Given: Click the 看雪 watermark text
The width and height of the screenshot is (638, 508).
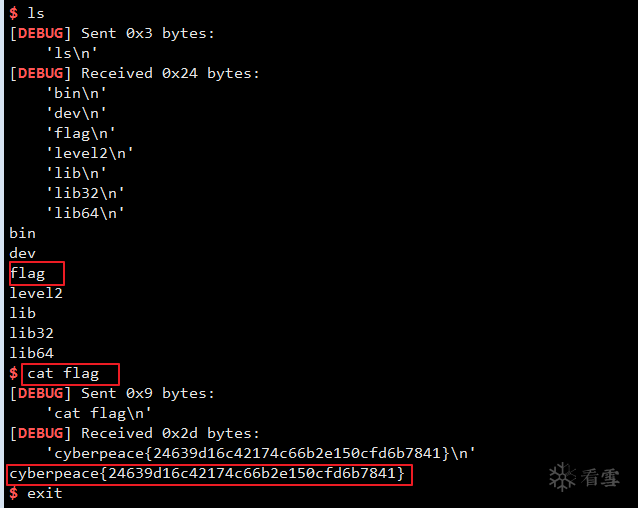Looking at the screenshot, I should tap(601, 478).
